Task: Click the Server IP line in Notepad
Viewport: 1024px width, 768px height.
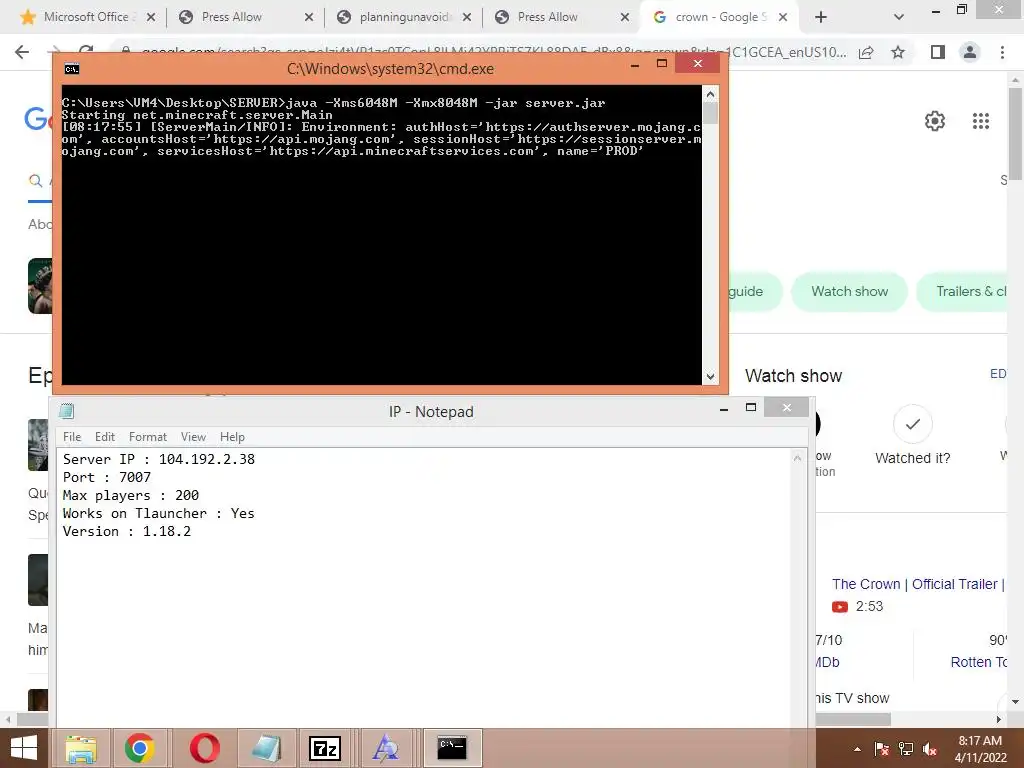Action: [x=159, y=459]
